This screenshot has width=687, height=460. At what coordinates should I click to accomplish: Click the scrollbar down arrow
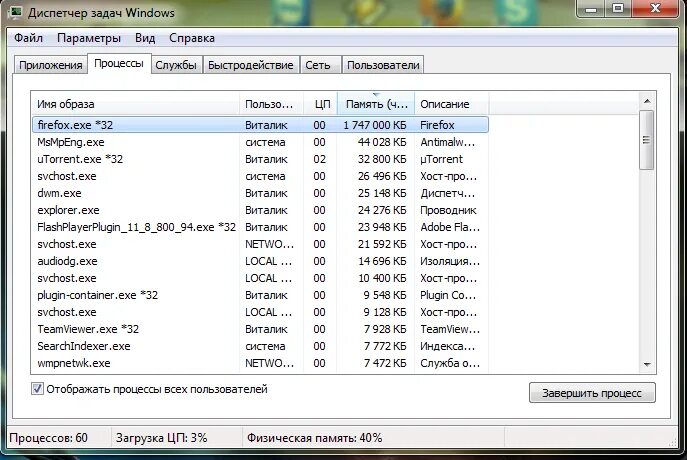[x=647, y=364]
